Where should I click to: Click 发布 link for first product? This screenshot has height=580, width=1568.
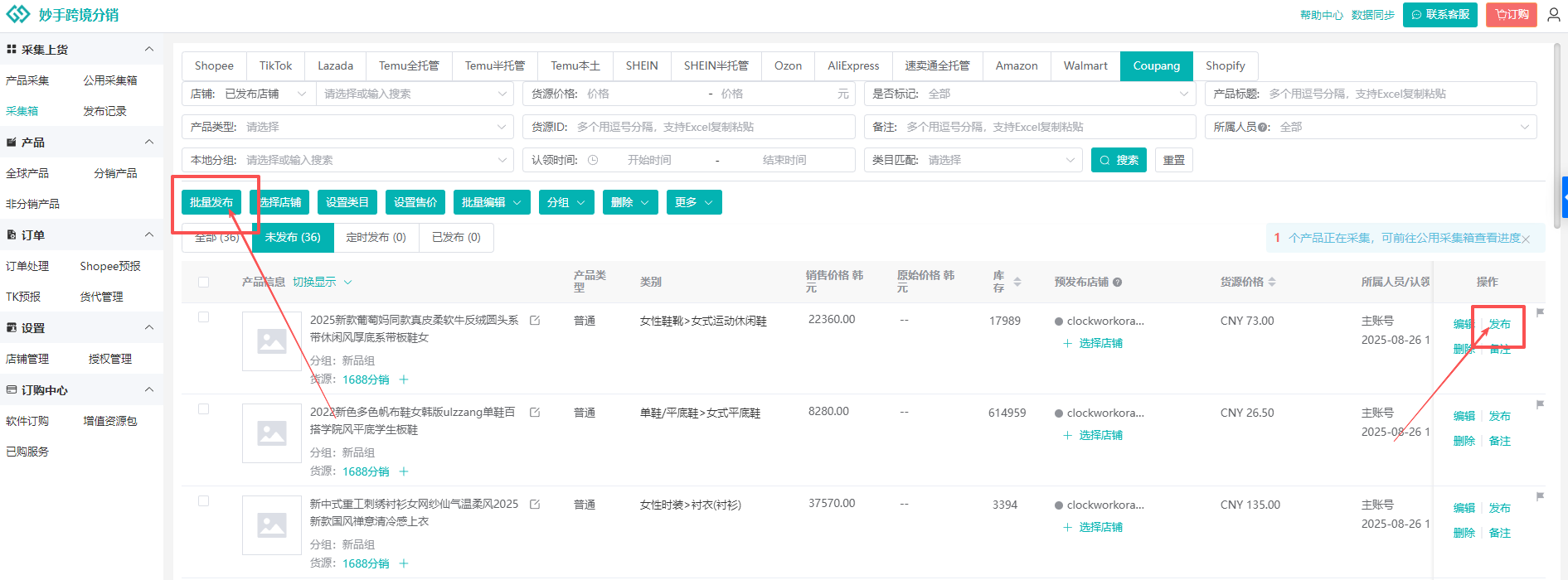[x=1499, y=324]
